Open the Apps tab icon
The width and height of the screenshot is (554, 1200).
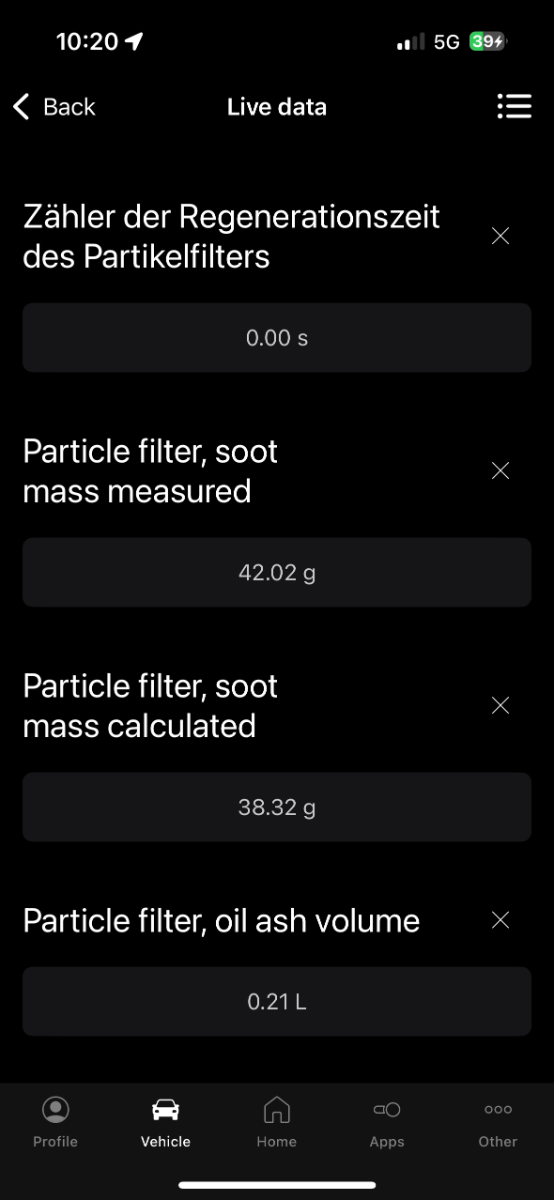pos(387,1109)
